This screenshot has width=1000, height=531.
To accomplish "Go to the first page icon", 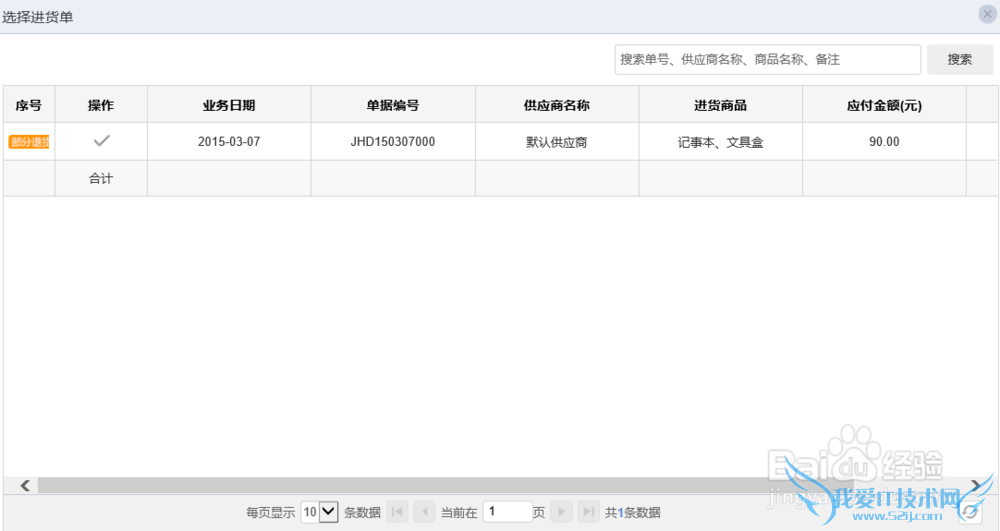I will pyautogui.click(x=397, y=512).
